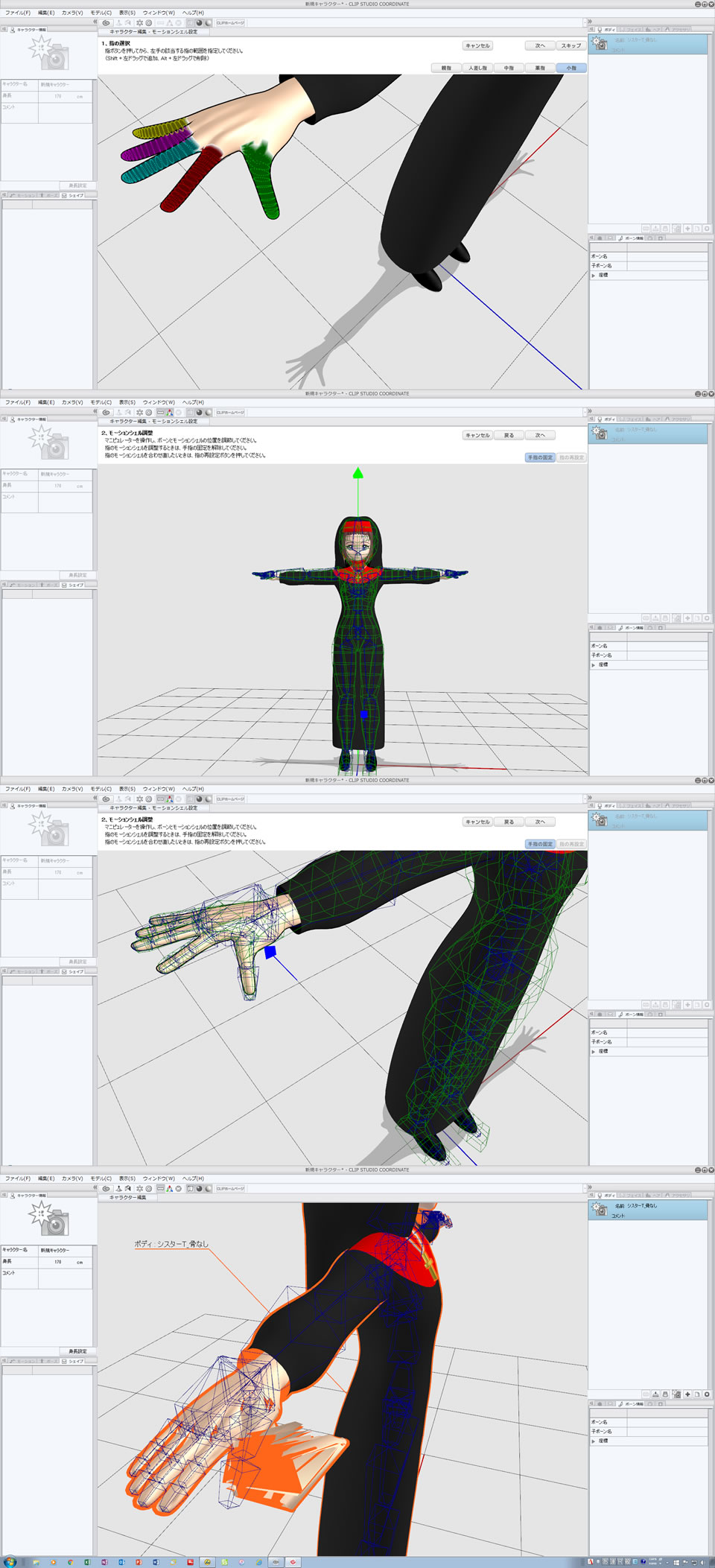Click the colored triangle icon in character edit toolbar
Image resolution: width=715 pixels, height=1568 pixels.
[170, 1188]
